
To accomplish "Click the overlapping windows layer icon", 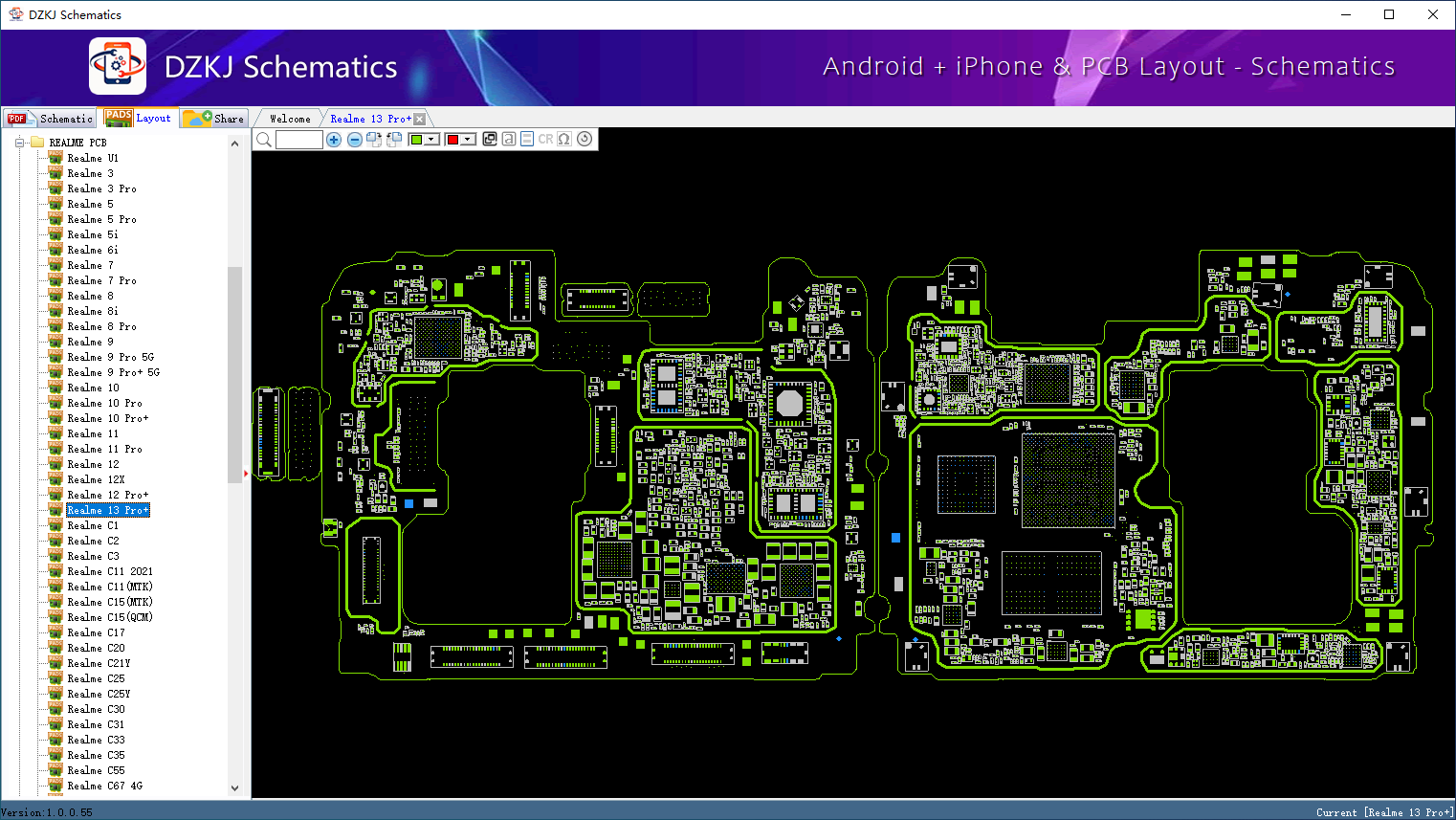I will click(x=490, y=139).
